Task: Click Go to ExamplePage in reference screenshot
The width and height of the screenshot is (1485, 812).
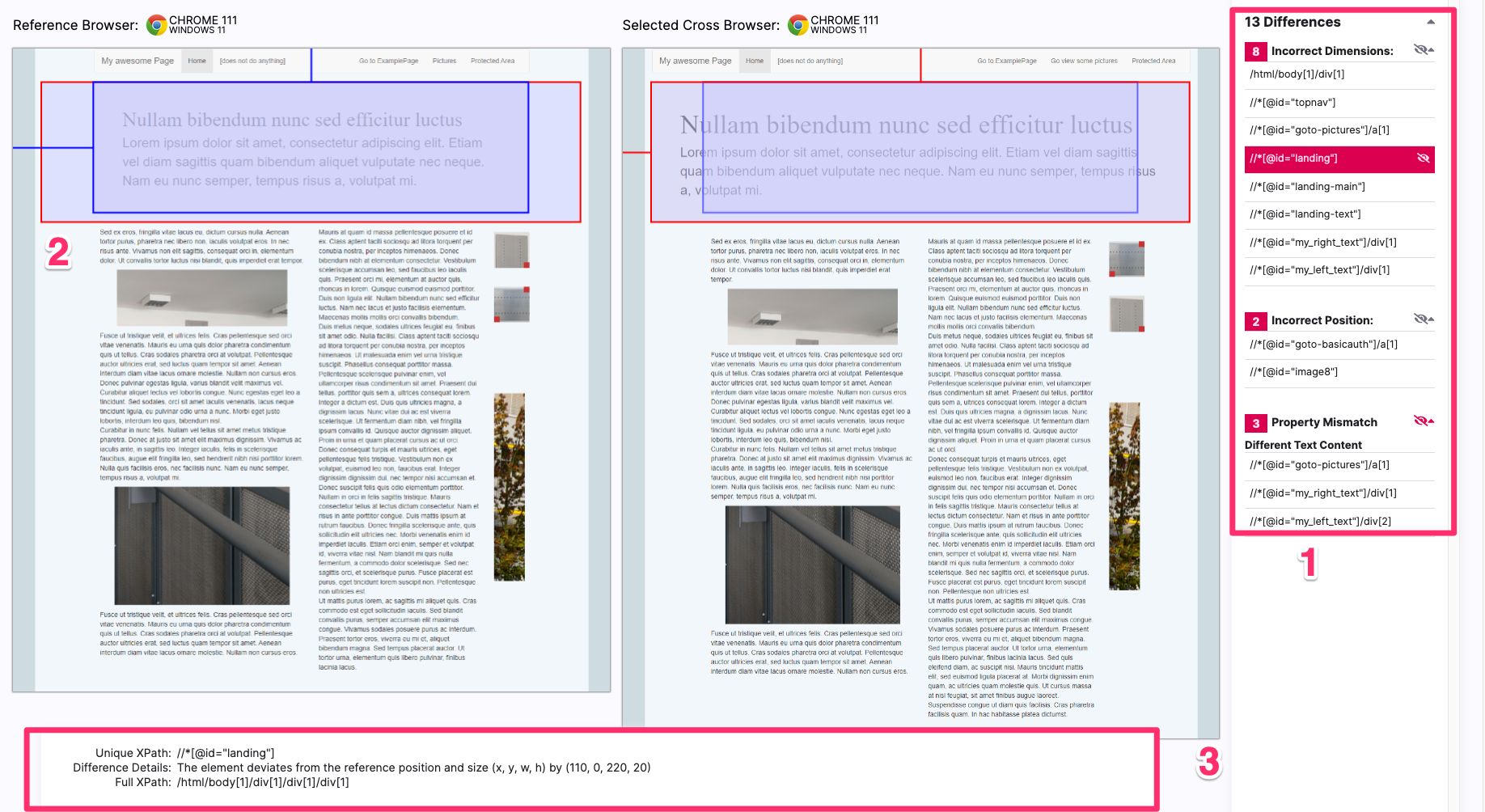Action: point(389,61)
